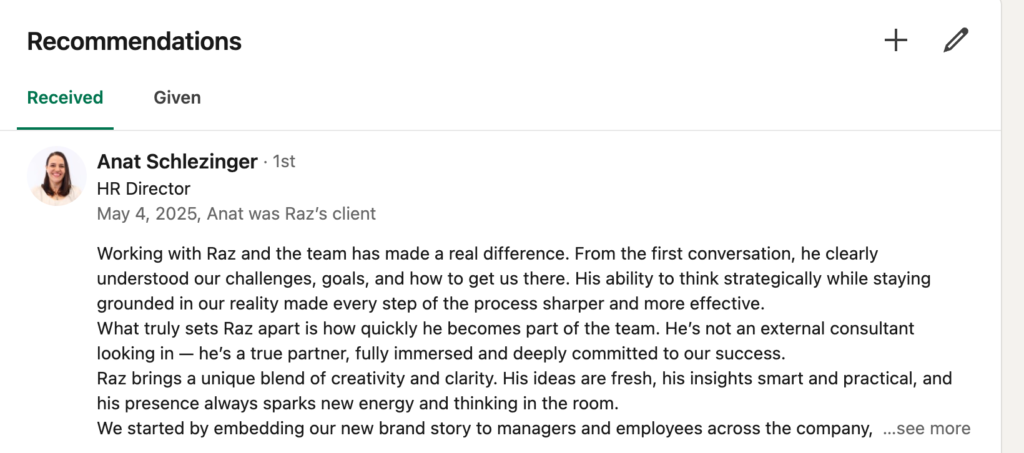Select the HR Director headline text
Screen dimensions: 1024x453
coord(144,189)
